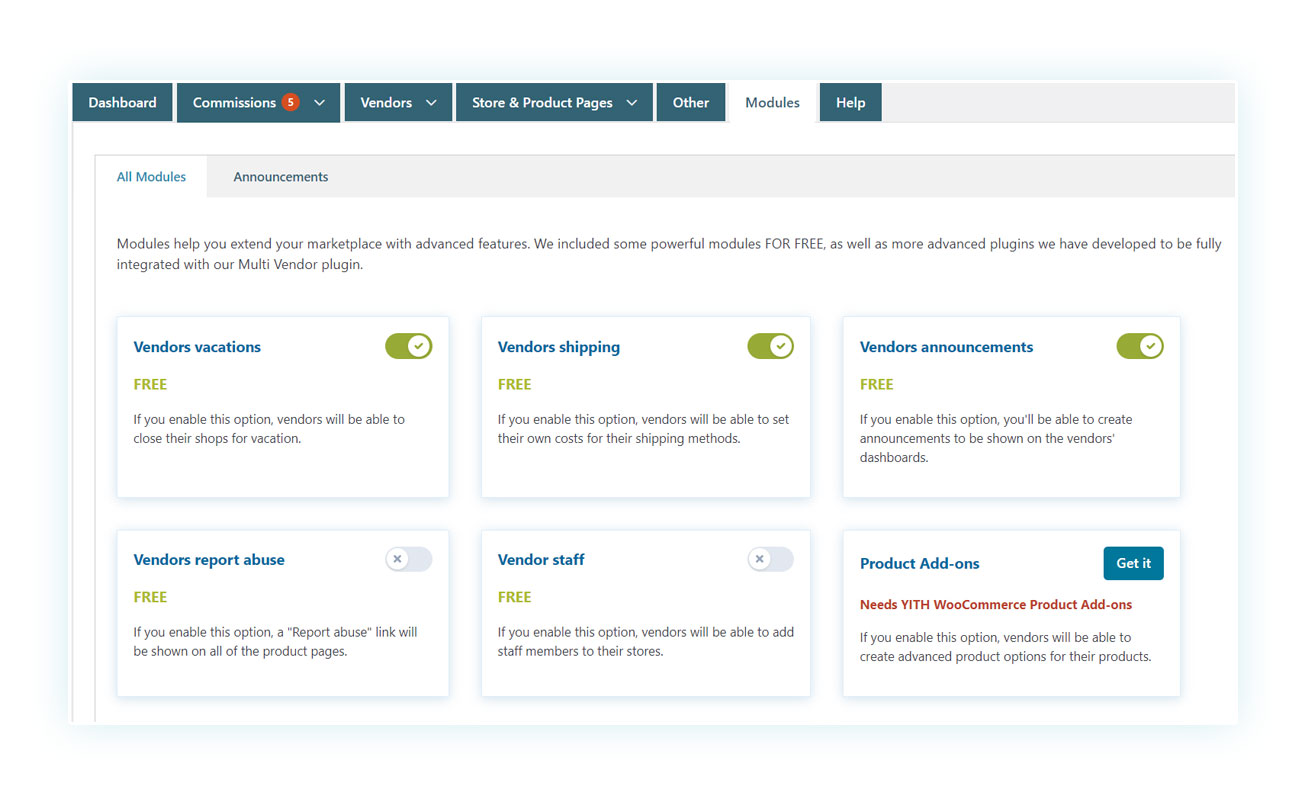Image resolution: width=1300 pixels, height=801 pixels.
Task: Click the Vendors vacations module title
Action: click(x=197, y=347)
